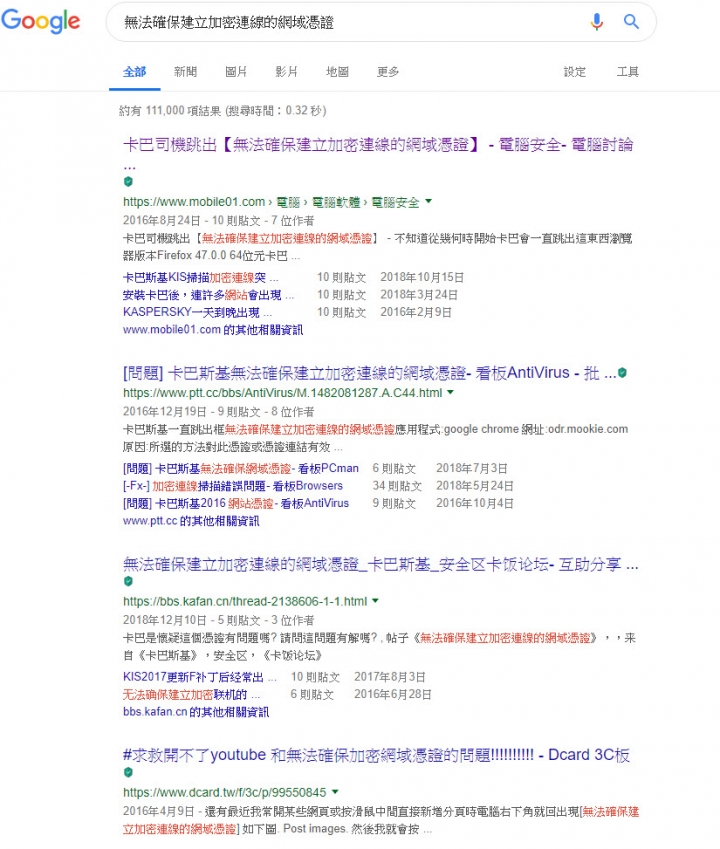Image resolution: width=720 pixels, height=849 pixels.
Task: Expand the dropdown arrow after mobile01 breadcrumb
Action: click(429, 201)
